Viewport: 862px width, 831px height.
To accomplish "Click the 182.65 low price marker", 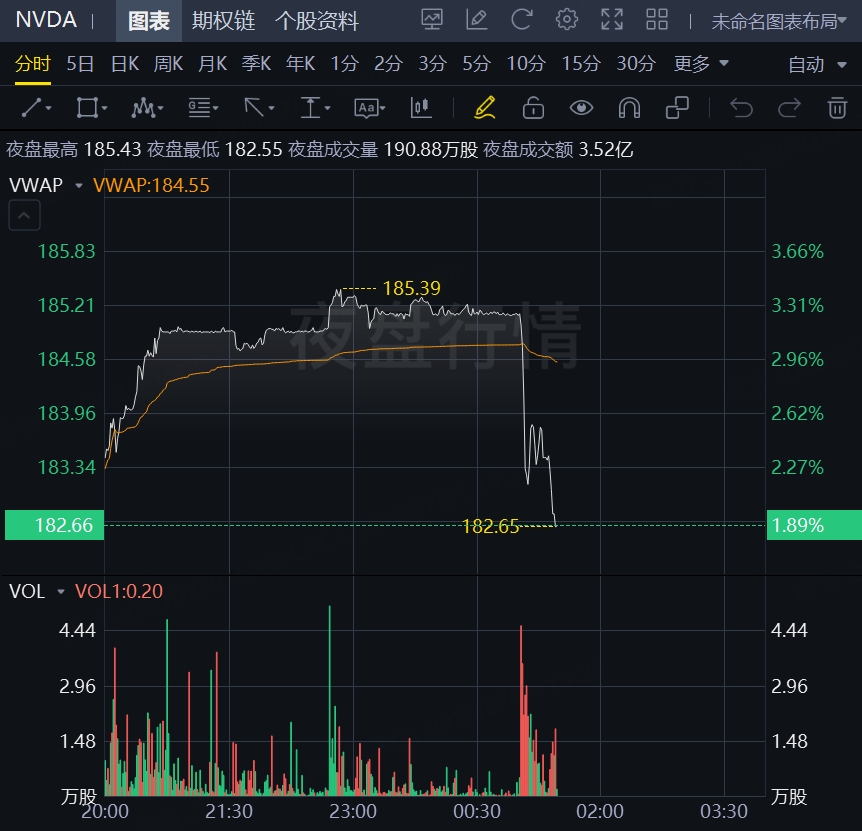I will pos(490,527).
